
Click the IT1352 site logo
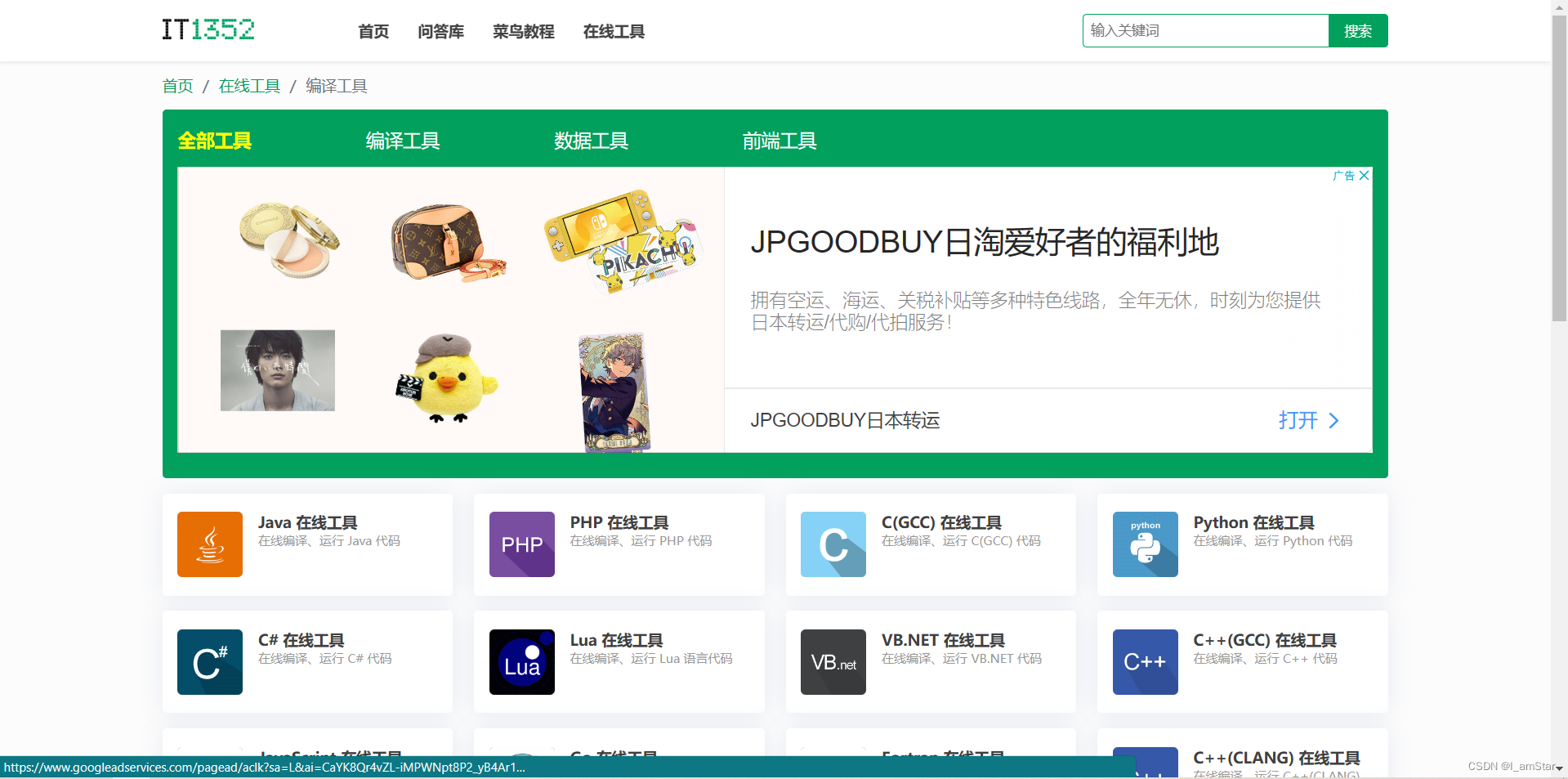(x=208, y=29)
